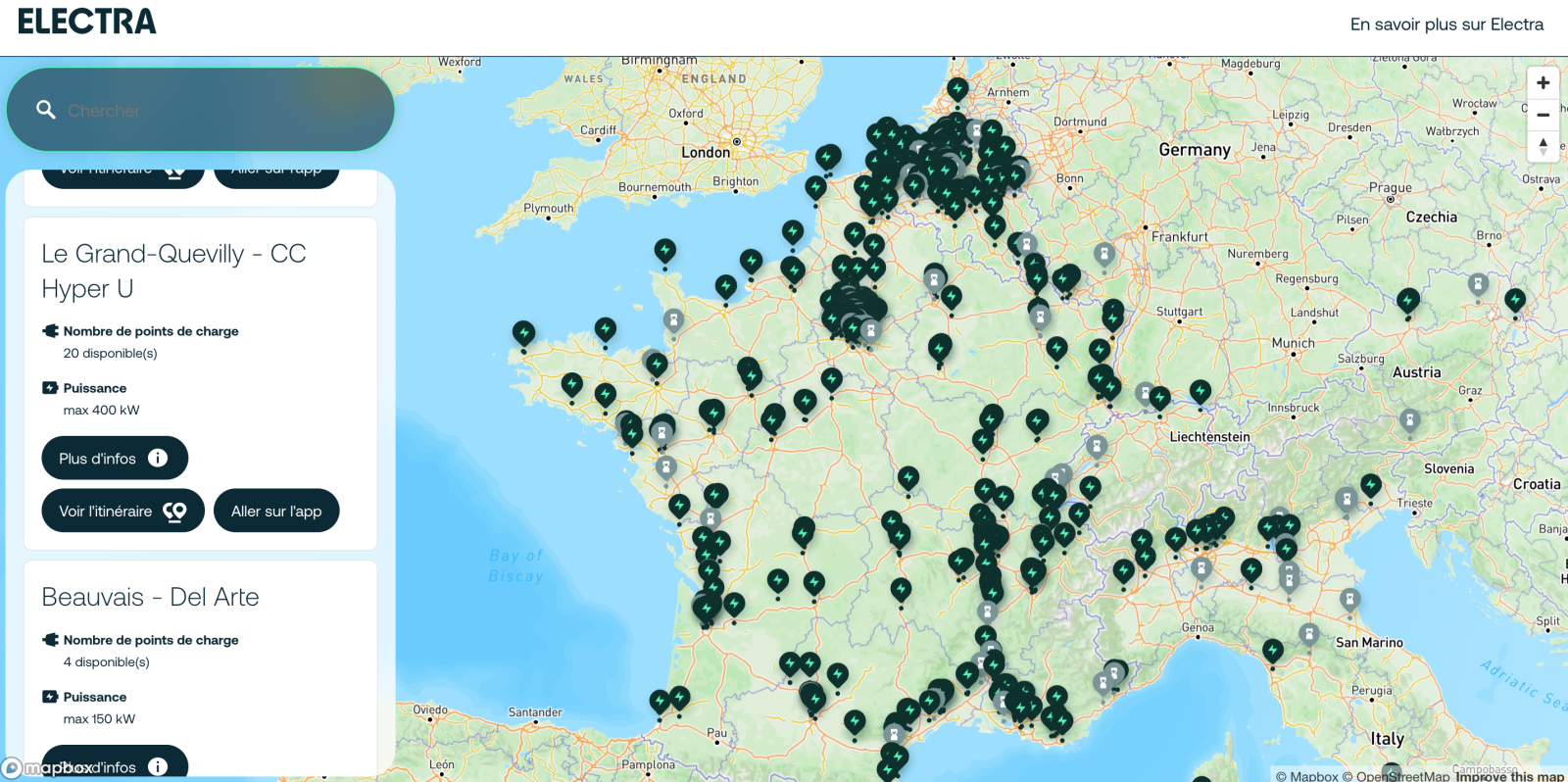This screenshot has height=782, width=1568.
Task: Click the ELECTRA logo
Action: (87, 22)
